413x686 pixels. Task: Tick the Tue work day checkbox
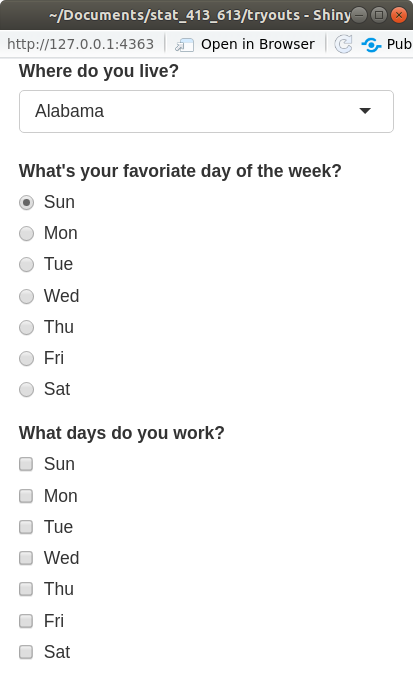(x=26, y=527)
